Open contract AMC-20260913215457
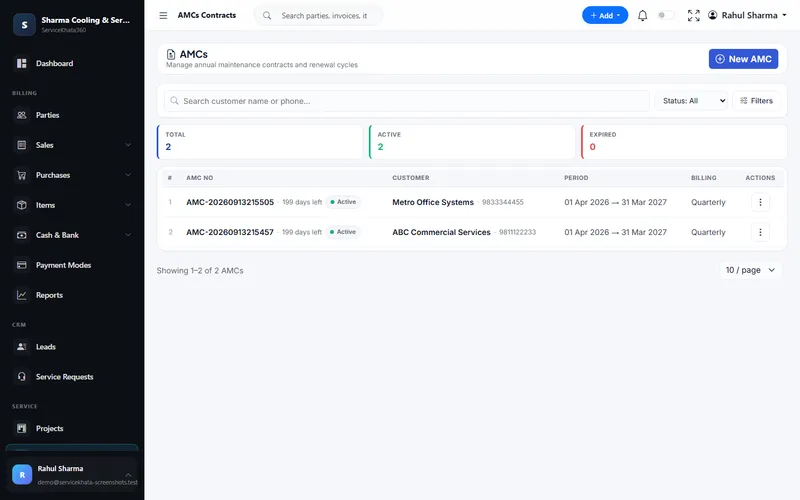This screenshot has height=500, width=800. click(x=230, y=232)
